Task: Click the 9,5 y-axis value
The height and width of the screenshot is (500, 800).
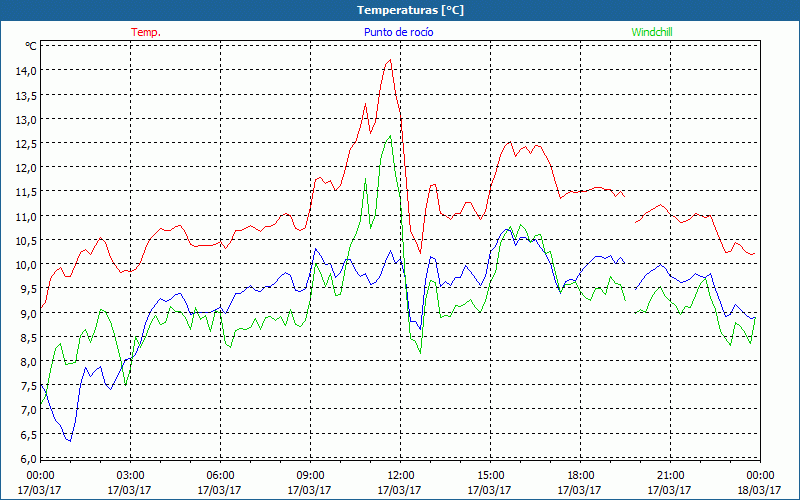Action: click(x=29, y=289)
